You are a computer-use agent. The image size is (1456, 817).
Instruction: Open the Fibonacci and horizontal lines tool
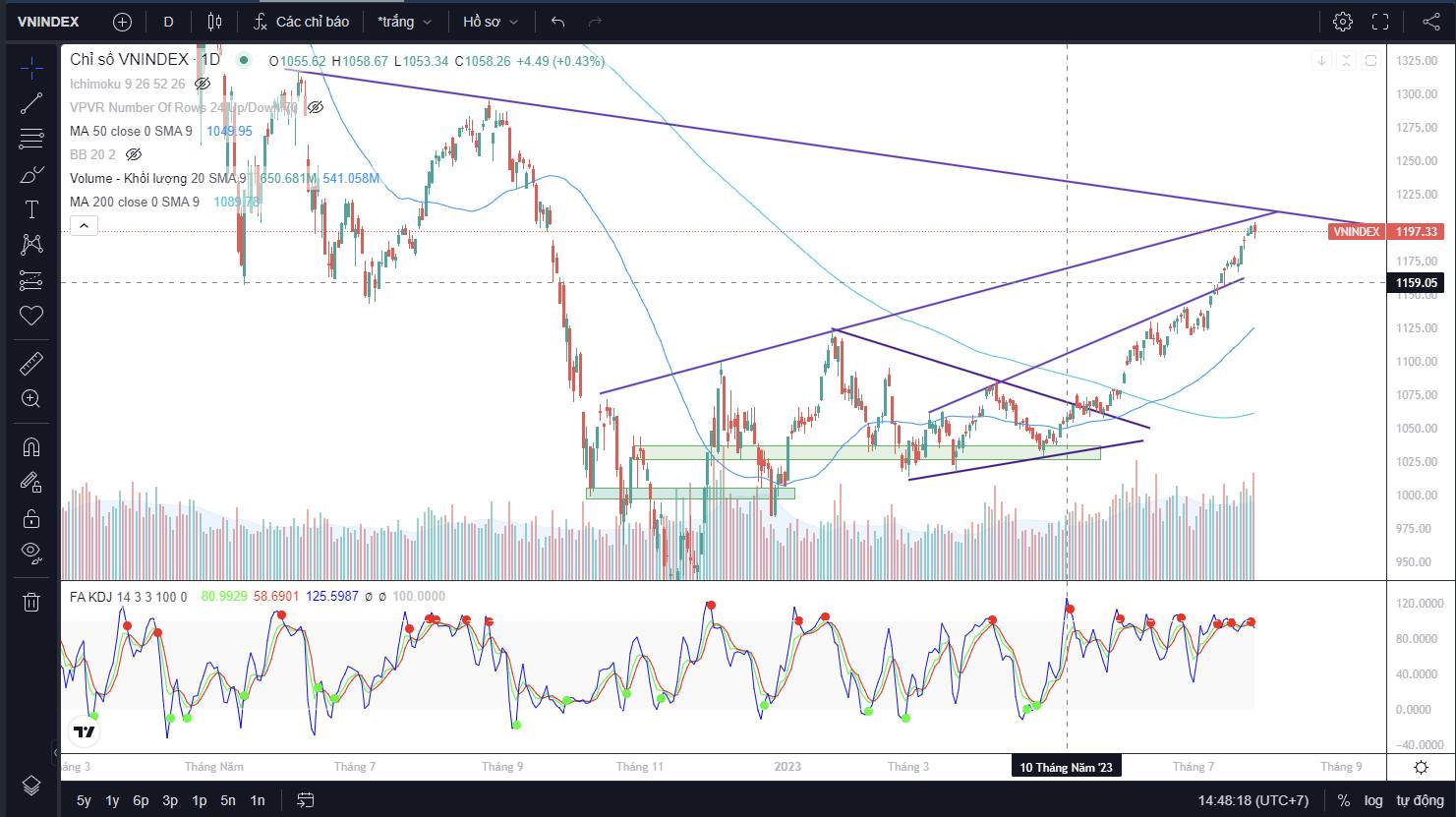click(31, 139)
